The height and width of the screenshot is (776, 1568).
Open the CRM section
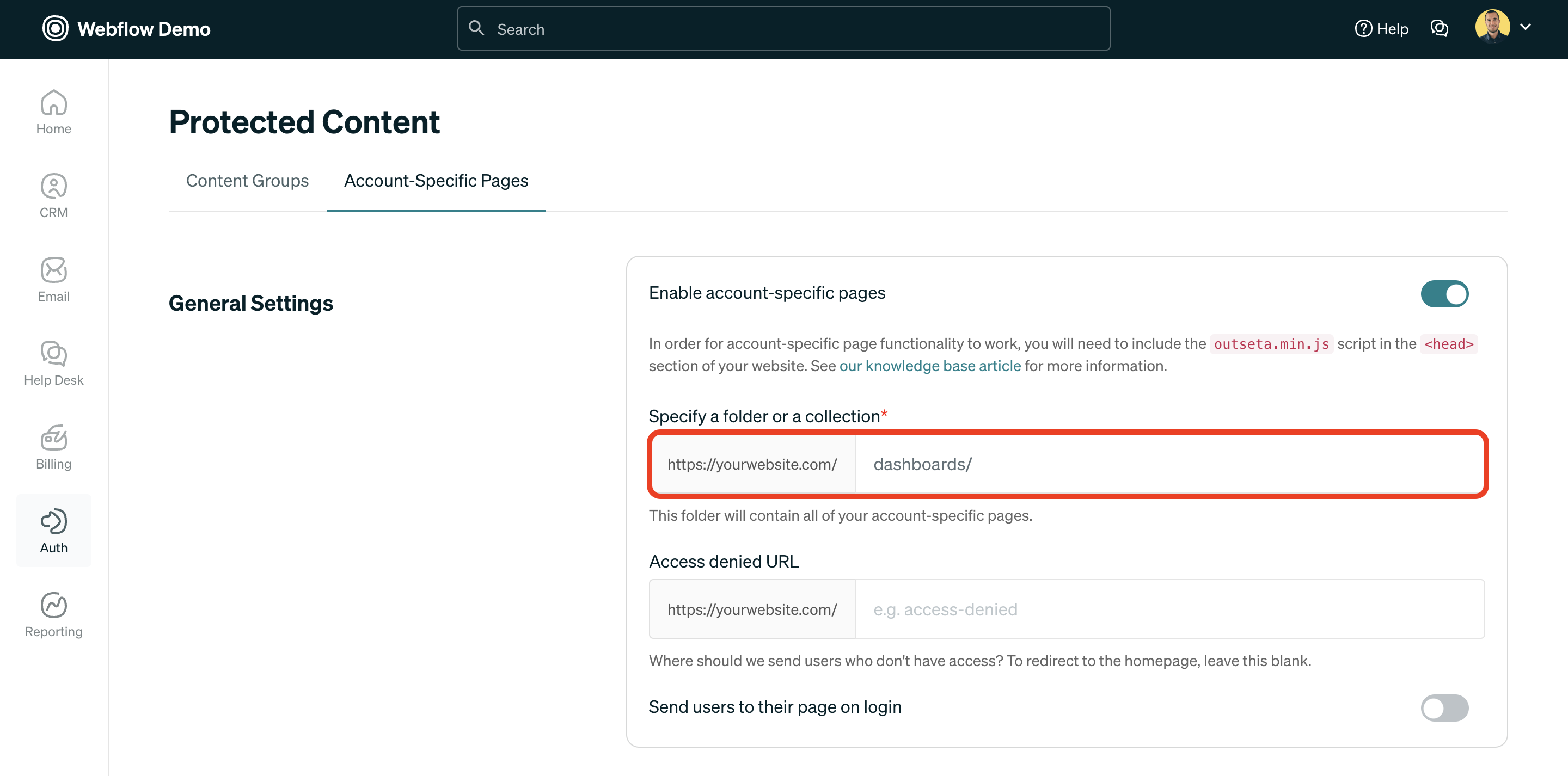coord(53,195)
